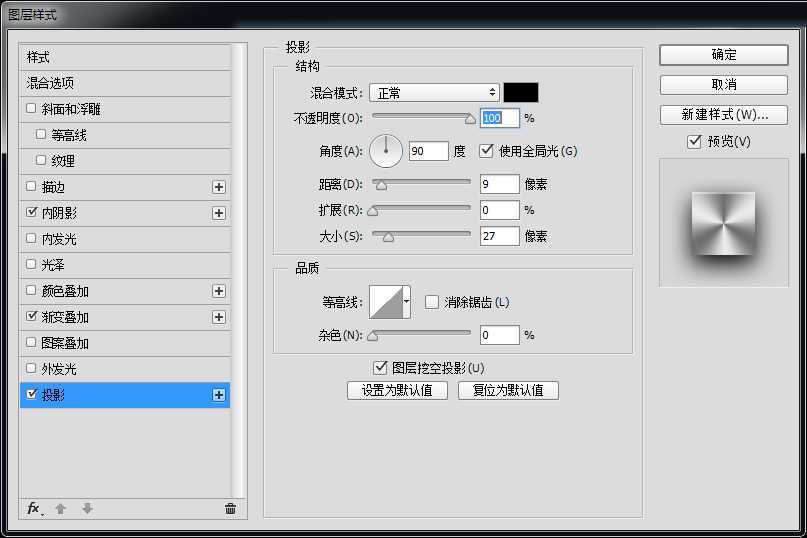Click the plus icon next to 内阴影
Viewport: 807px width, 538px height.
click(219, 213)
